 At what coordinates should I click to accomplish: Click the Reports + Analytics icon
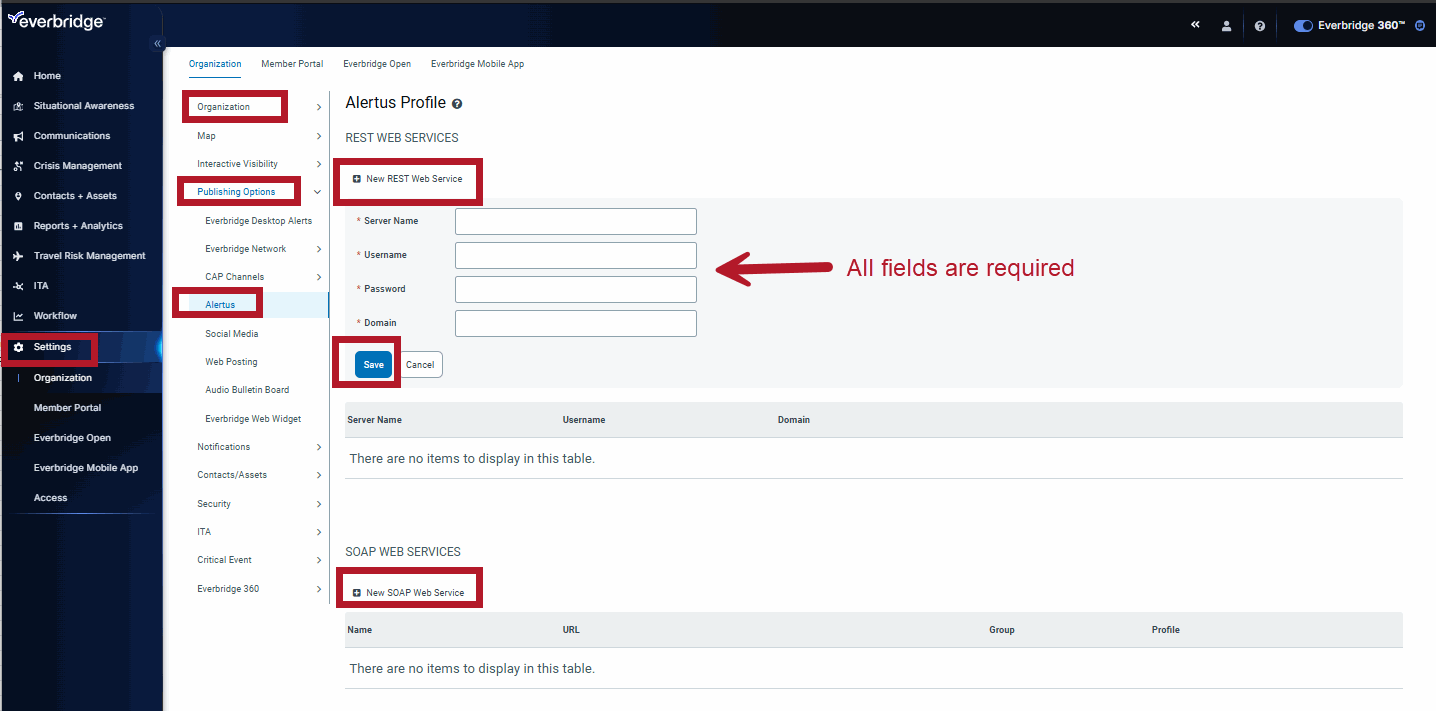tap(18, 226)
